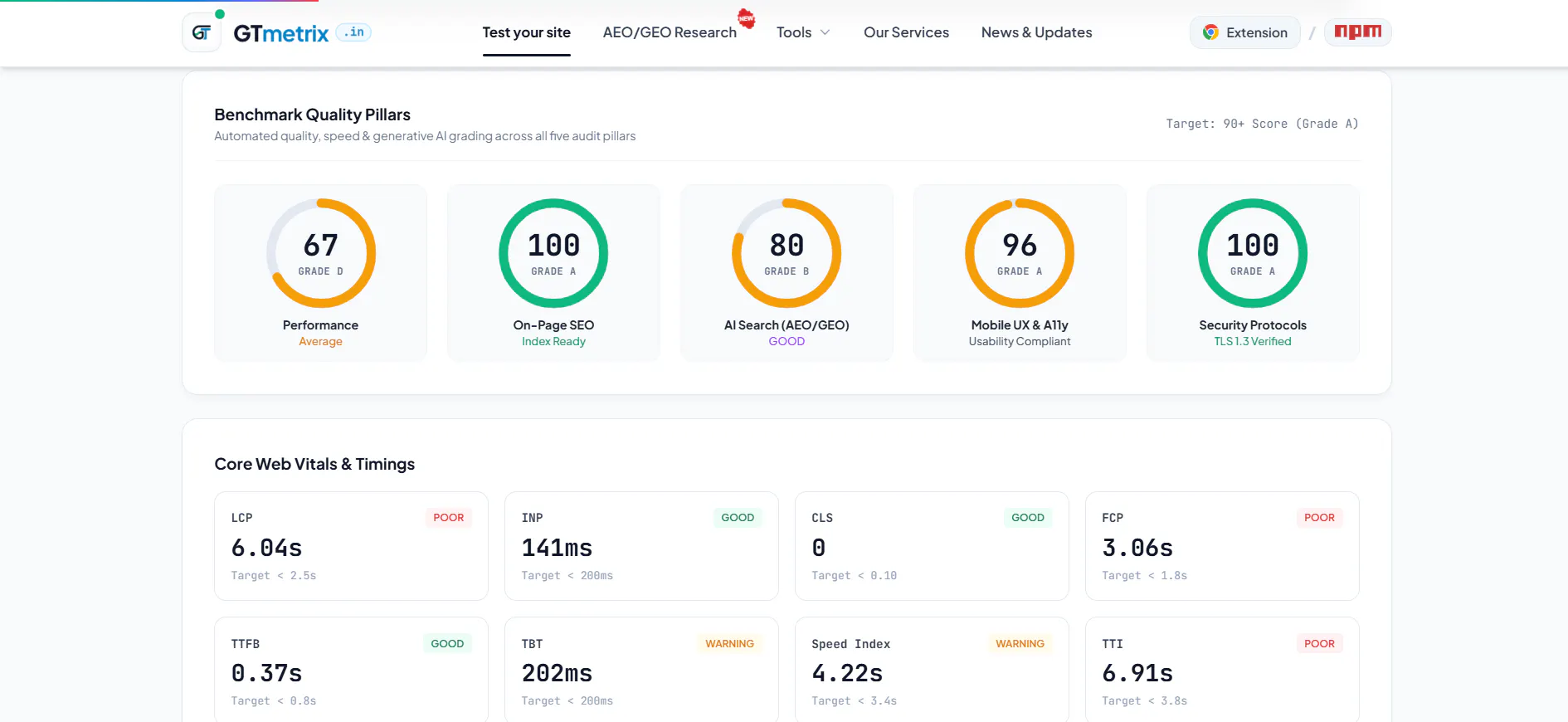1568x722 pixels.
Task: Select the On-Page SEO gauge showing 100
Action: [553, 253]
